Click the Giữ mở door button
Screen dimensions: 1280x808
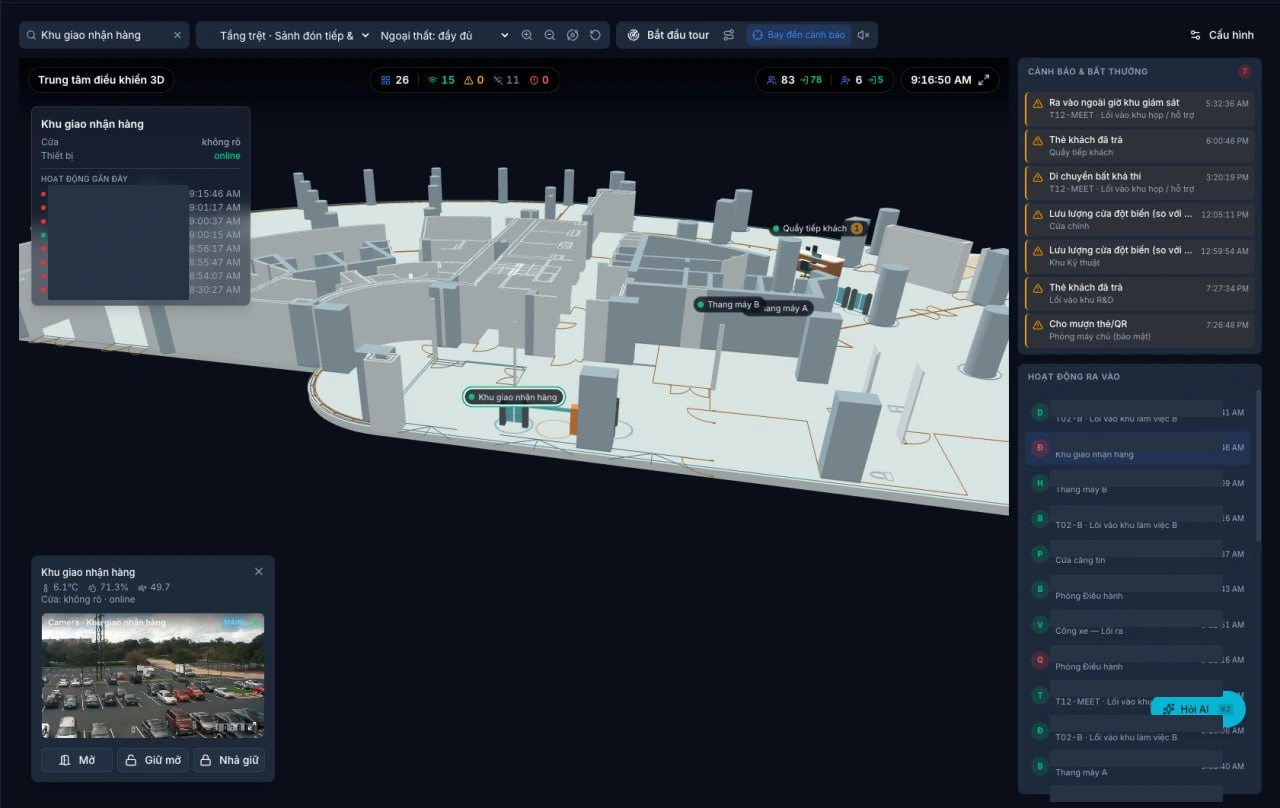coord(153,760)
